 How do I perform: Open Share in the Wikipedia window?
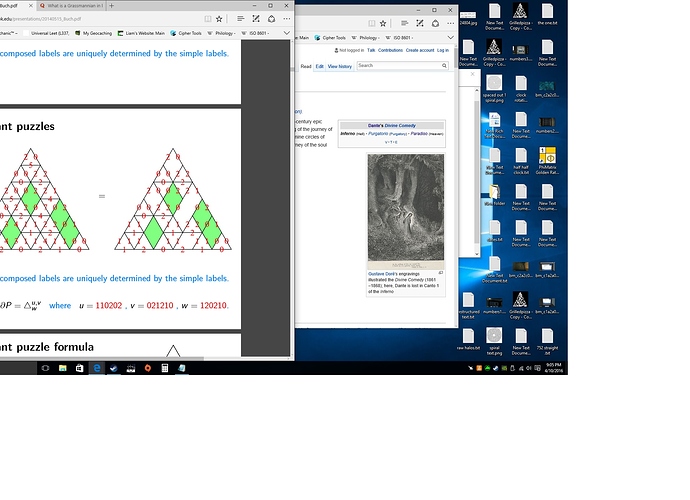[x=435, y=23]
